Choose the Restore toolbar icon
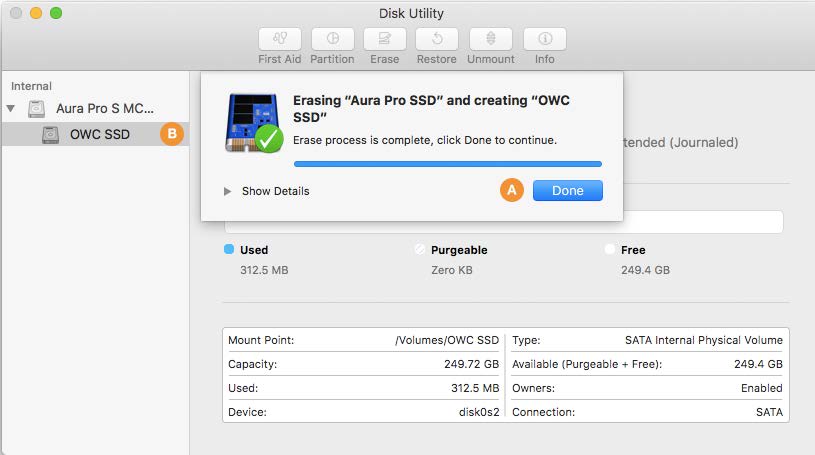This screenshot has width=815, height=455. (x=437, y=39)
